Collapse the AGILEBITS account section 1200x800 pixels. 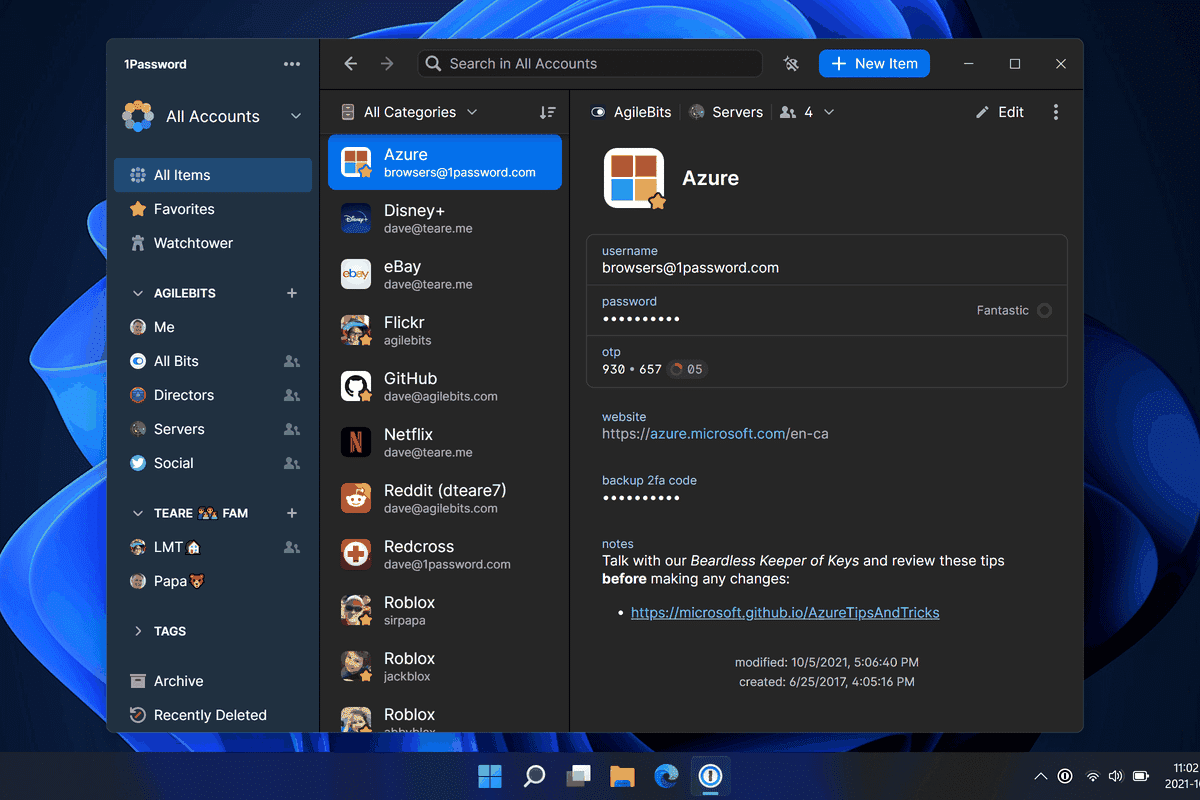coord(138,293)
